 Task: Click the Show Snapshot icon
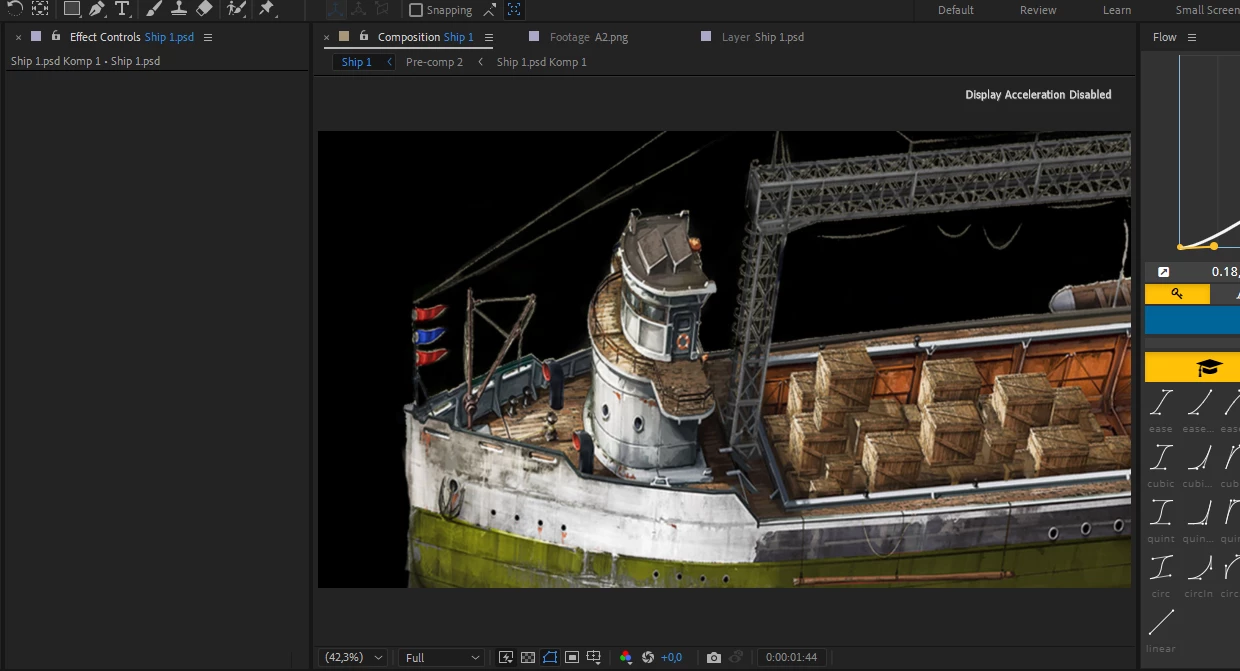tap(736, 657)
